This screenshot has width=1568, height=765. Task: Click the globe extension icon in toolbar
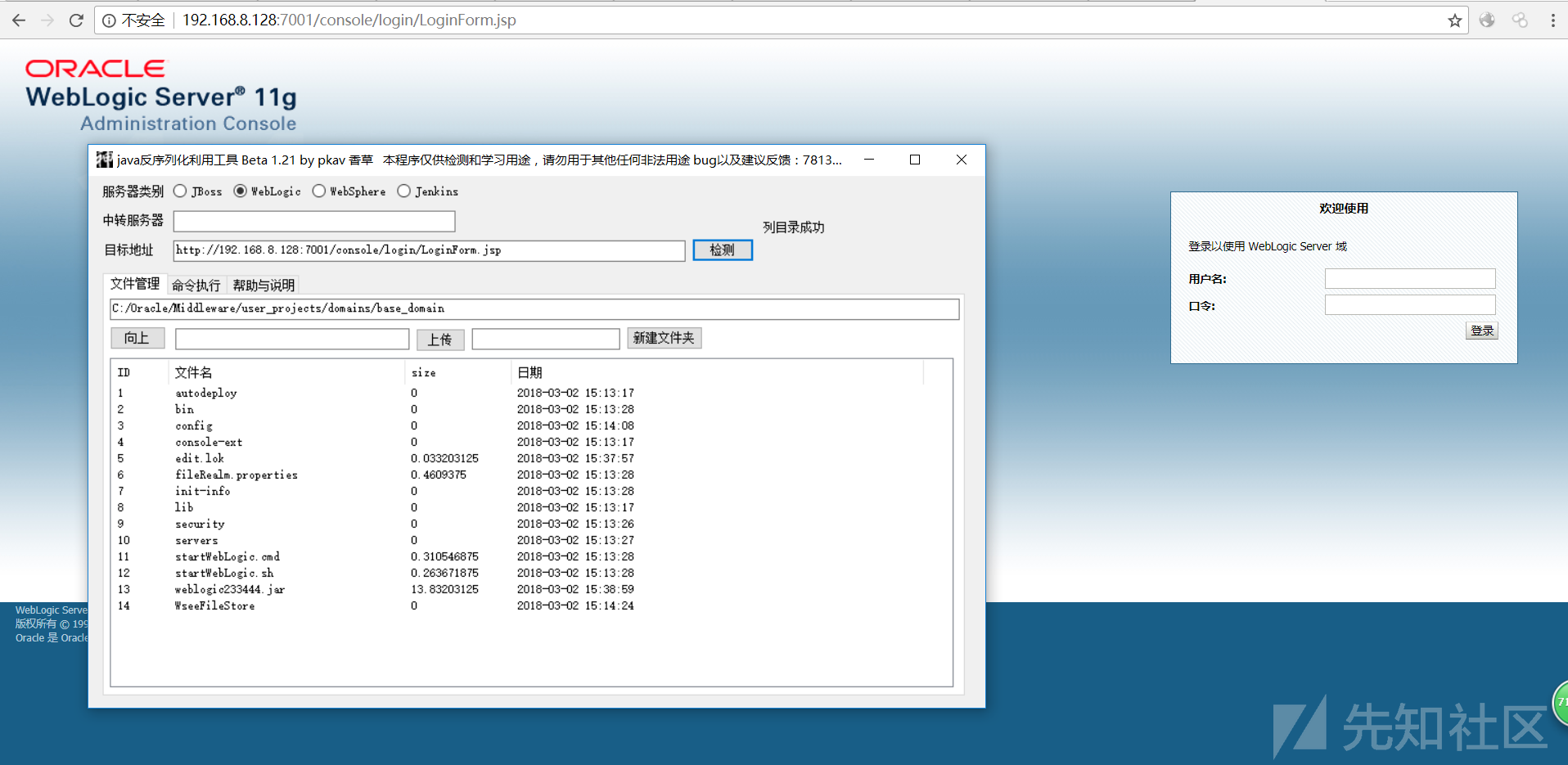pyautogui.click(x=1487, y=20)
